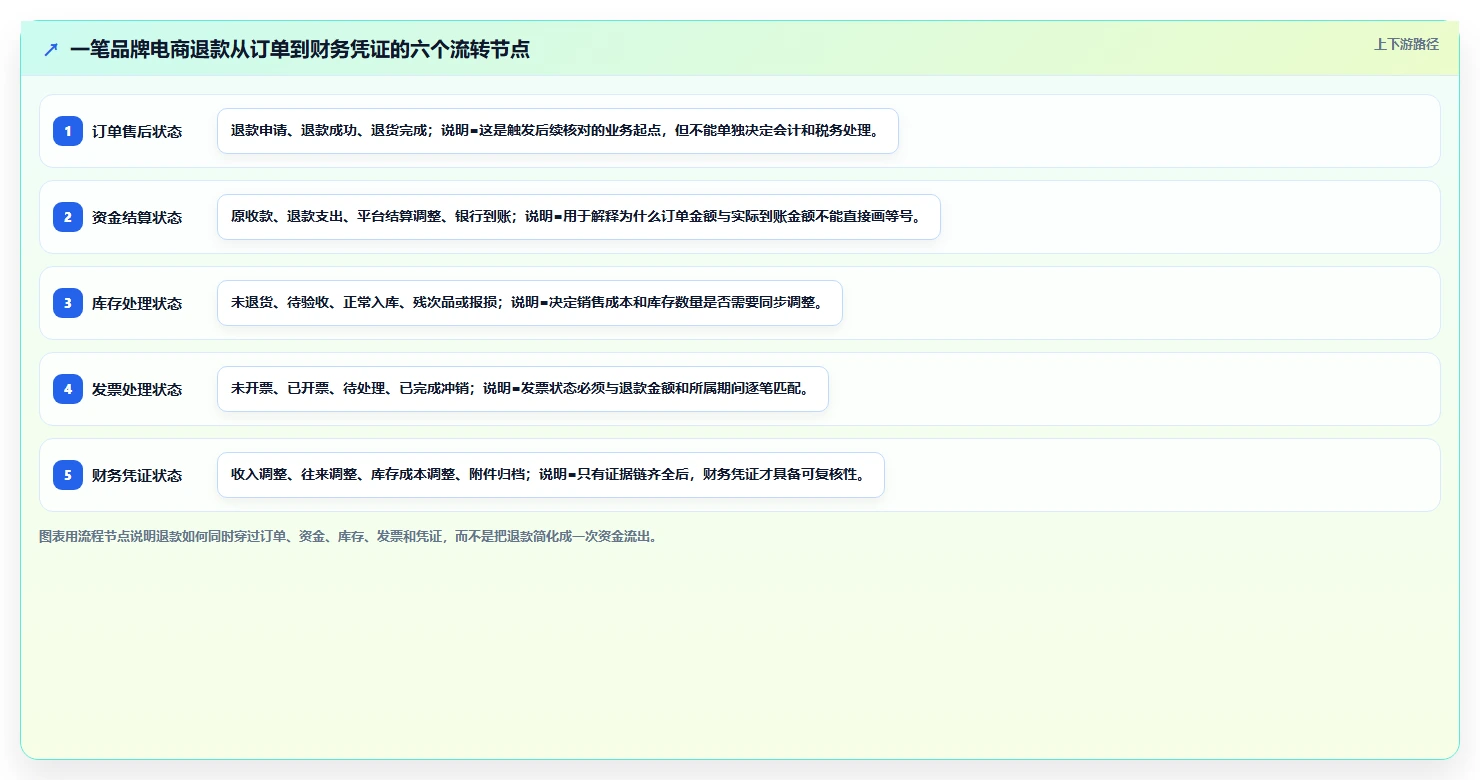Click the number 2 step badge
This screenshot has height=780, width=1480.
[x=68, y=217]
